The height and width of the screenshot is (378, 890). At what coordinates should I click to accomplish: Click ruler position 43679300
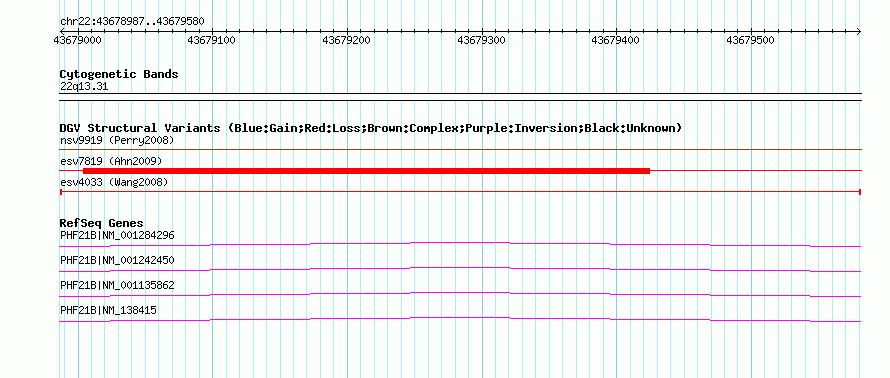(x=481, y=40)
